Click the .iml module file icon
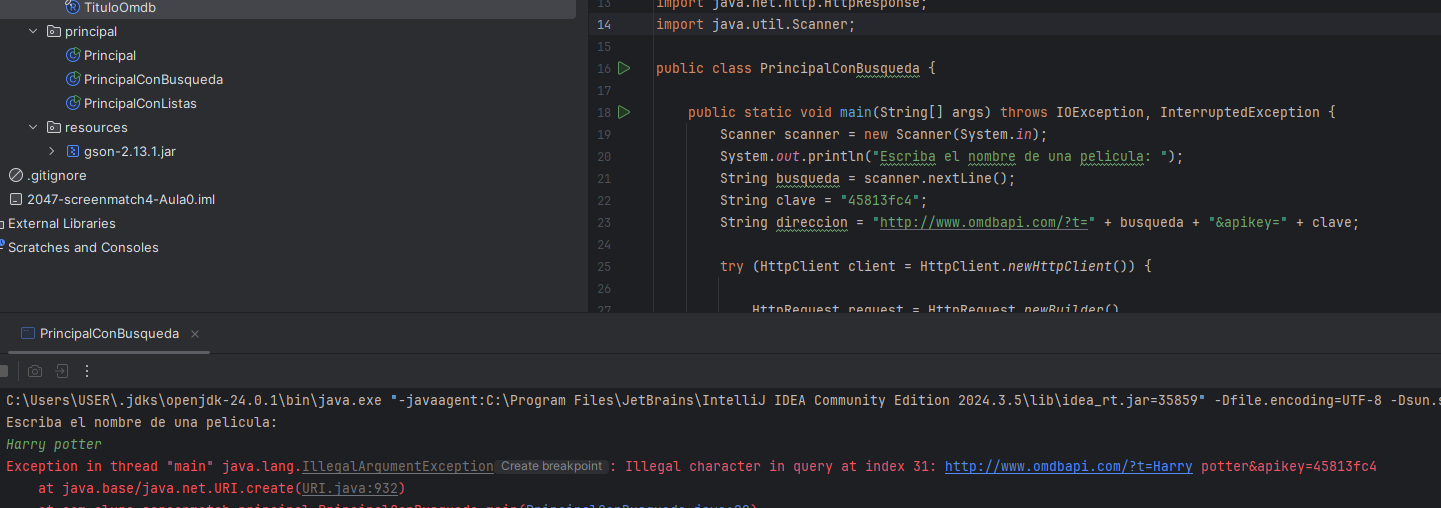Image resolution: width=1441 pixels, height=508 pixels. pyautogui.click(x=15, y=199)
